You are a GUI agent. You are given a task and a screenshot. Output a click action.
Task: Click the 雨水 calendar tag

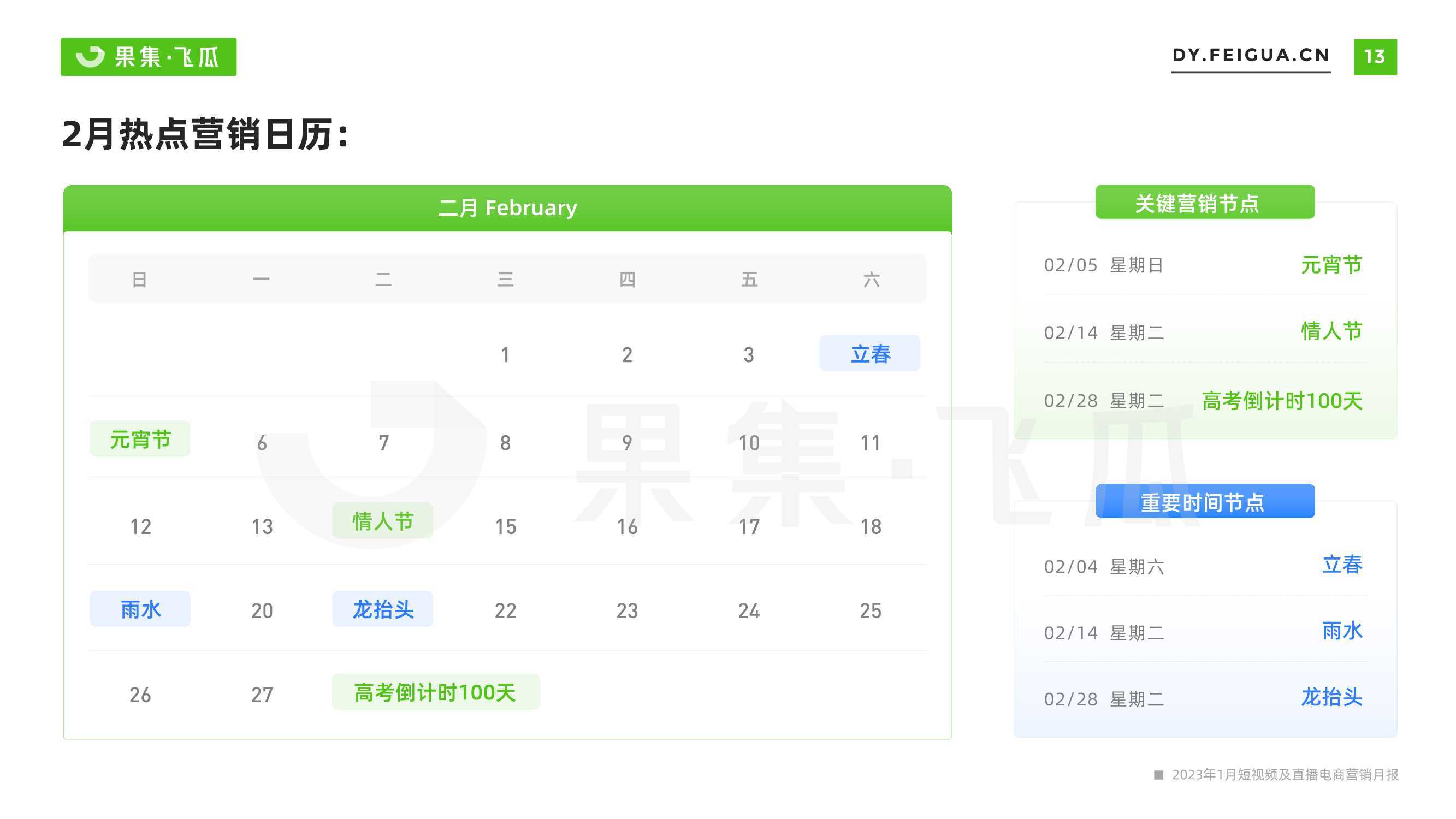[x=140, y=609]
